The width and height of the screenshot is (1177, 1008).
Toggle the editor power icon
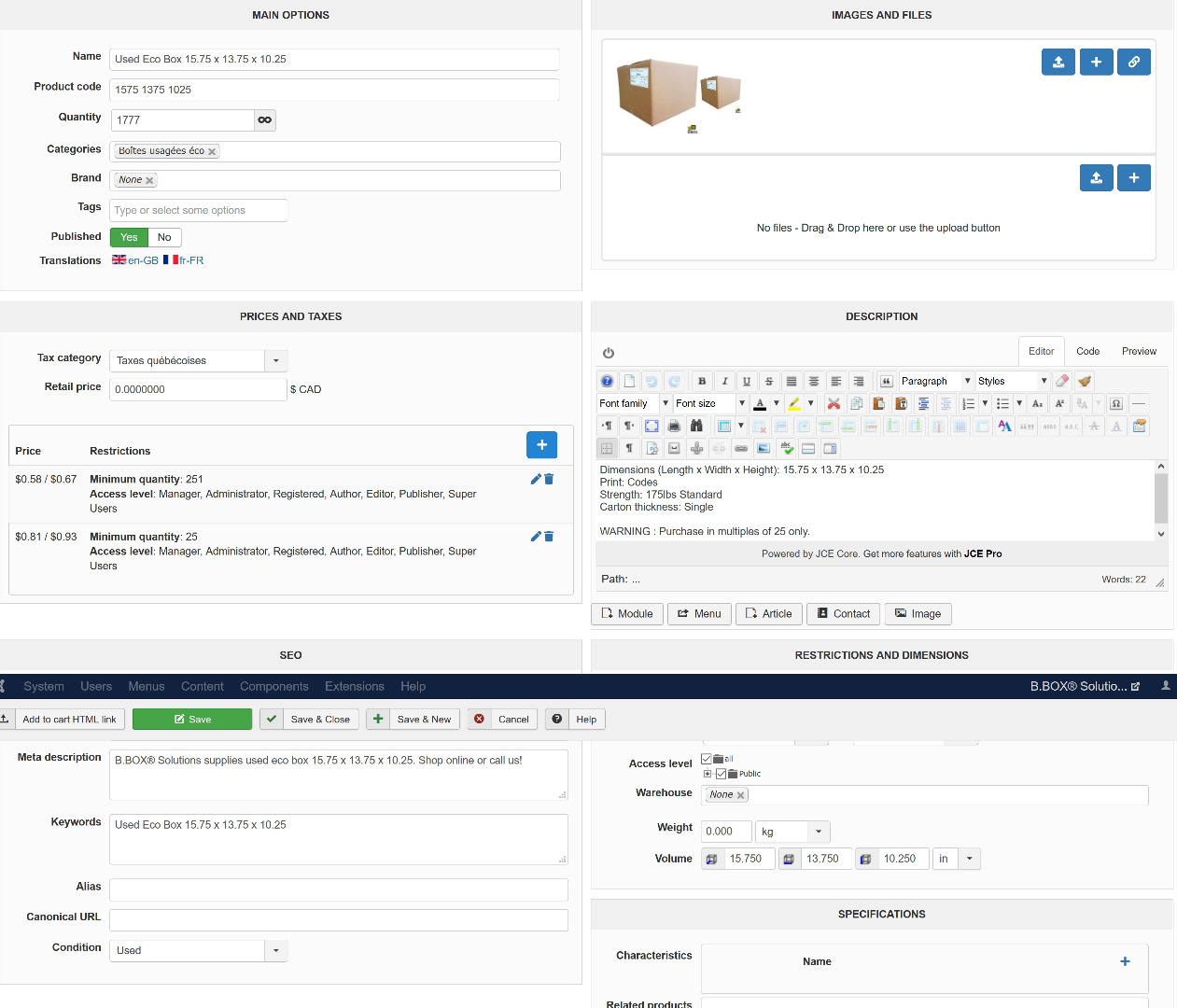coord(609,353)
